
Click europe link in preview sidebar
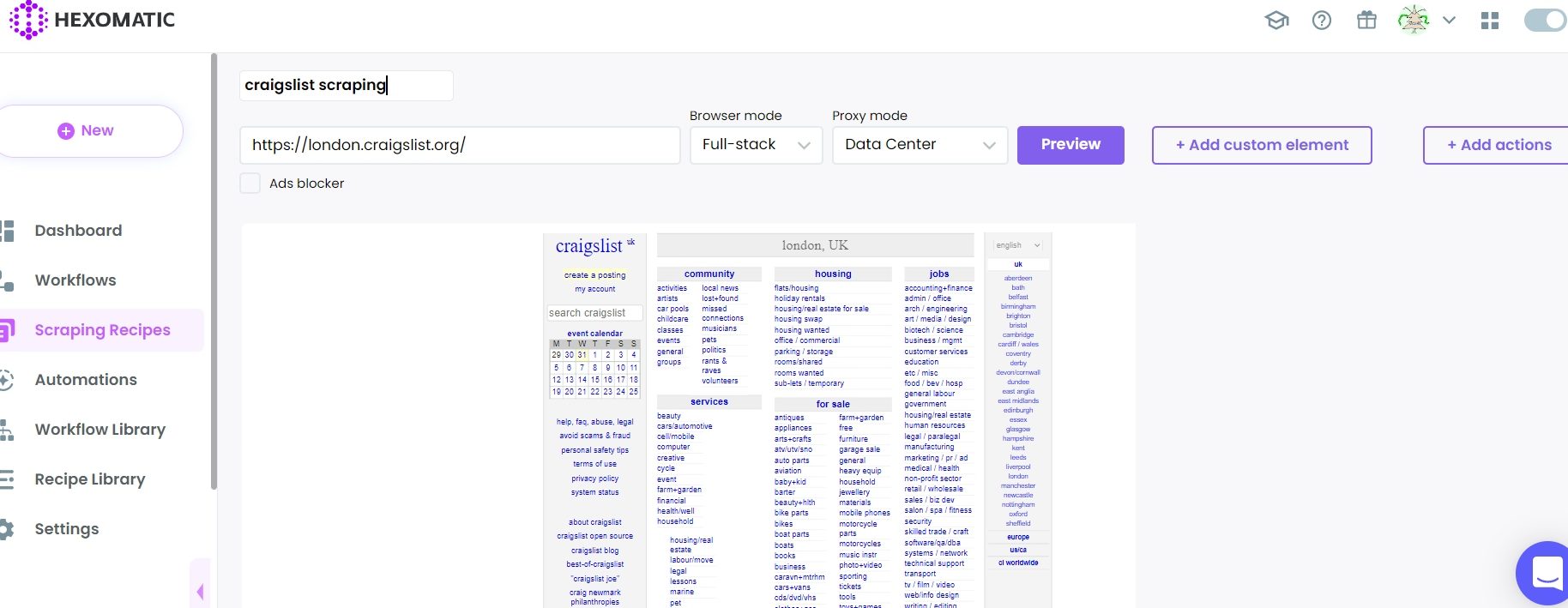1018,537
